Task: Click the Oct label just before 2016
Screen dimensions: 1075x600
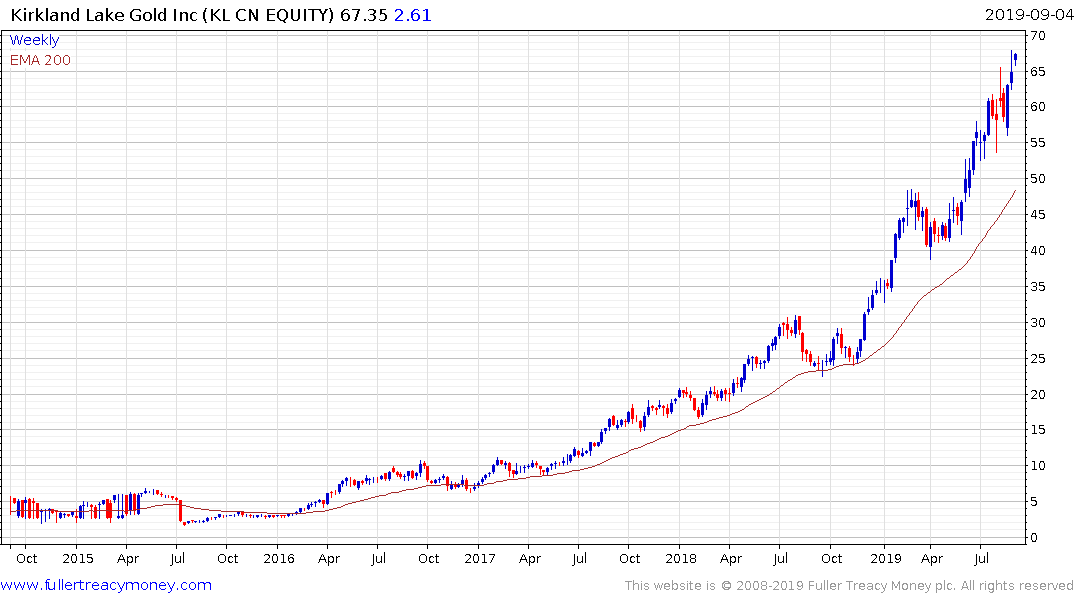Action: (228, 558)
